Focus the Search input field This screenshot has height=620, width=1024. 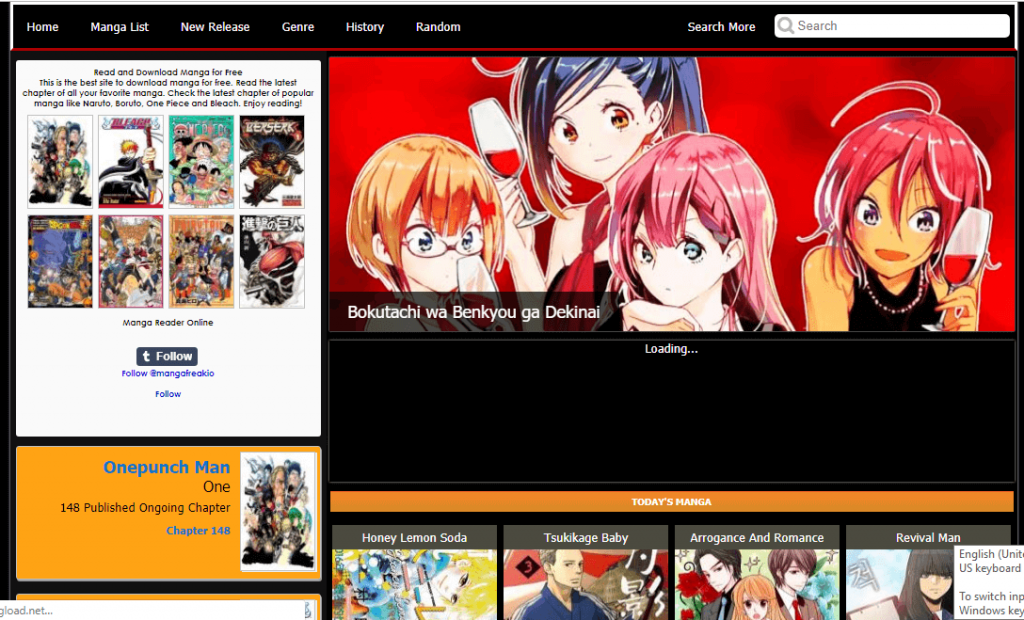900,26
